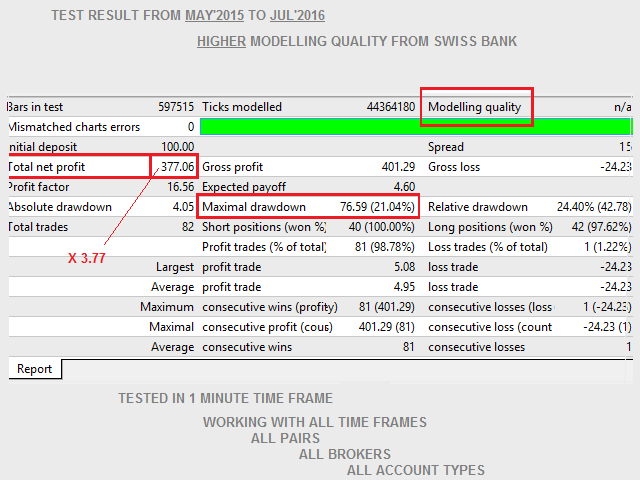Screen dimensions: 640x480
Task: Click the Initial deposit value 100.00
Action: (x=178, y=147)
